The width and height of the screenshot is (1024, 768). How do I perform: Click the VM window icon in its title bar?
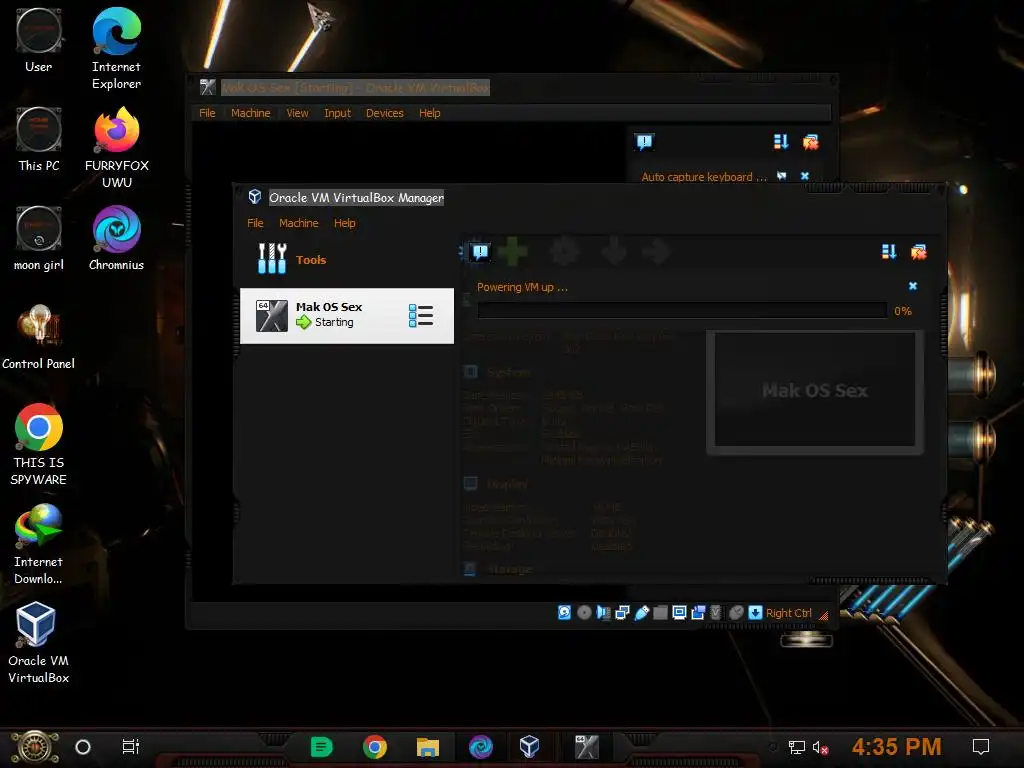point(208,87)
